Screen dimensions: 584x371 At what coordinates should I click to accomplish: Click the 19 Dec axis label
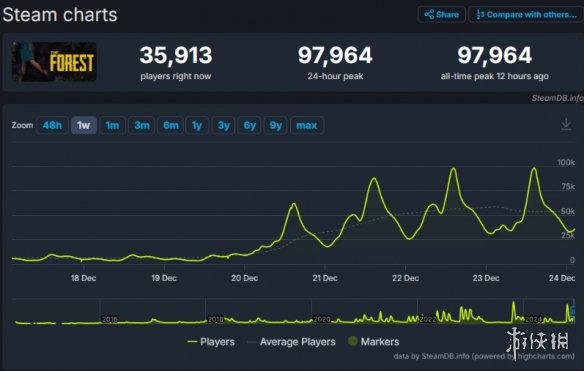(x=164, y=278)
